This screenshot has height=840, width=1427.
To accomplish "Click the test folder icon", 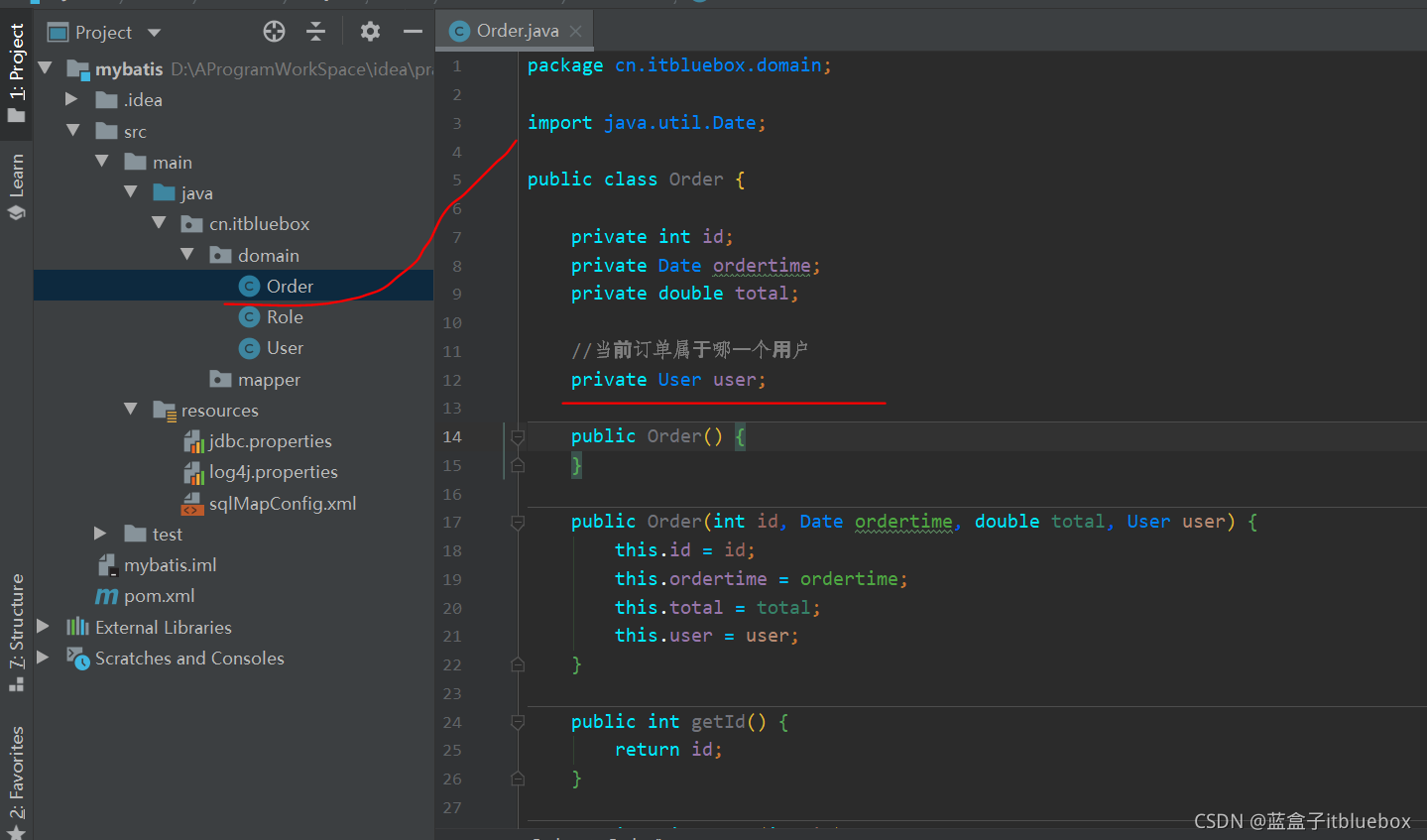I will [x=136, y=534].
